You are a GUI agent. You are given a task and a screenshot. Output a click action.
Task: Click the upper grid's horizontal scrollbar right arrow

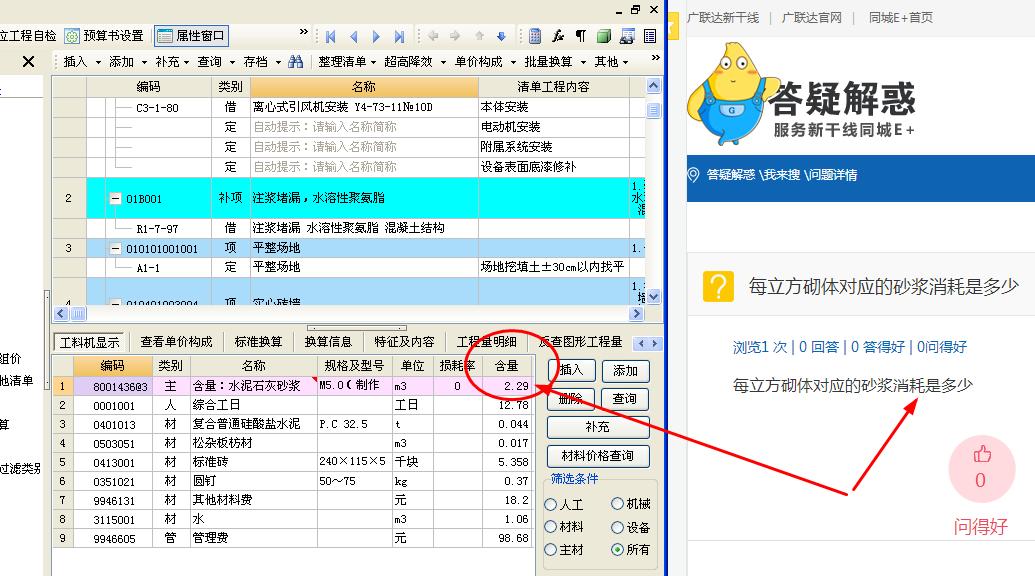[x=637, y=313]
